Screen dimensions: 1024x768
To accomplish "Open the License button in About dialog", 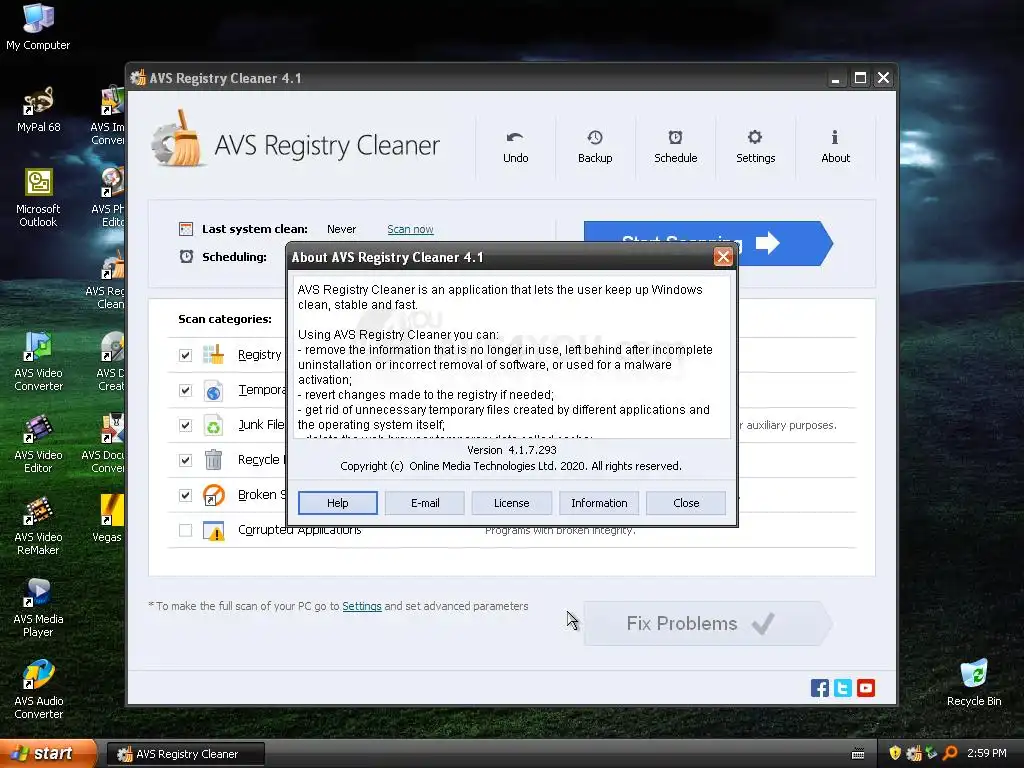I will coord(511,503).
